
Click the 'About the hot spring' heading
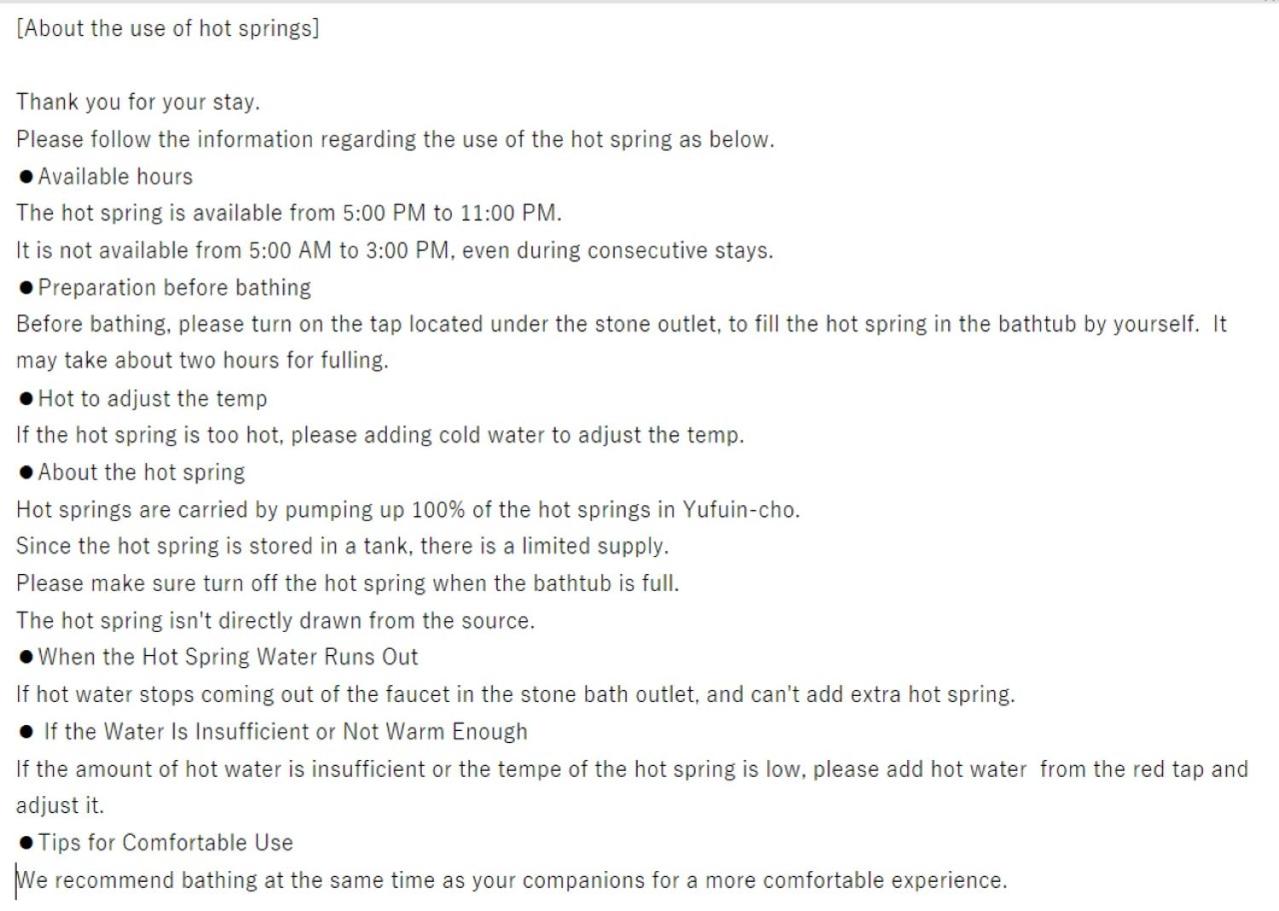point(141,473)
